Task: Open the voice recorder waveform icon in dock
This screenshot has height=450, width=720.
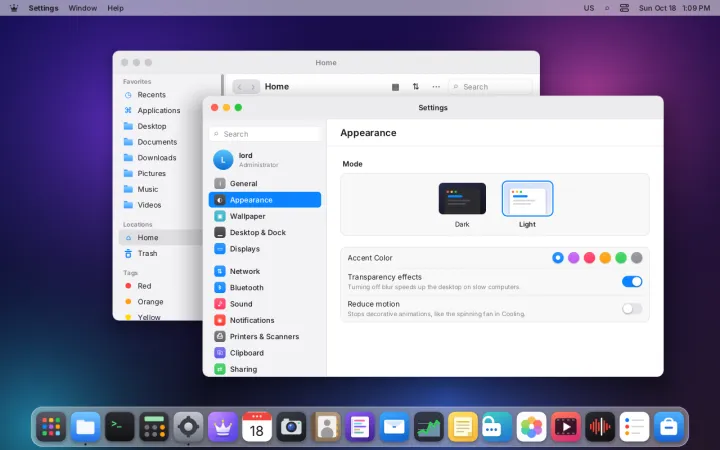Action: tap(600, 427)
